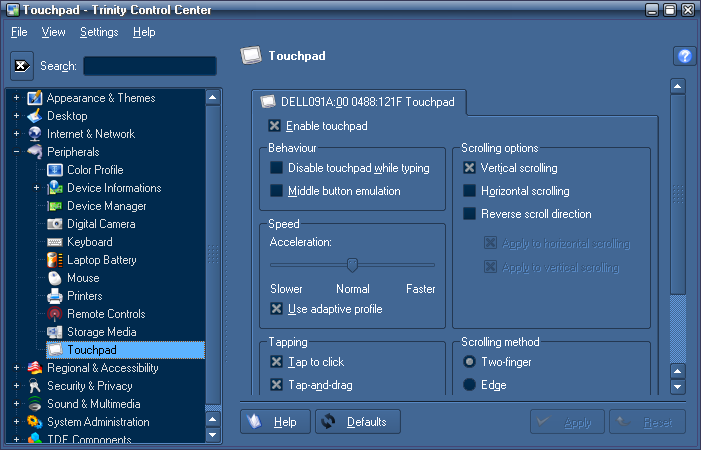Select the Device Manager icon
This screenshot has height=450, width=701.
click(55, 206)
